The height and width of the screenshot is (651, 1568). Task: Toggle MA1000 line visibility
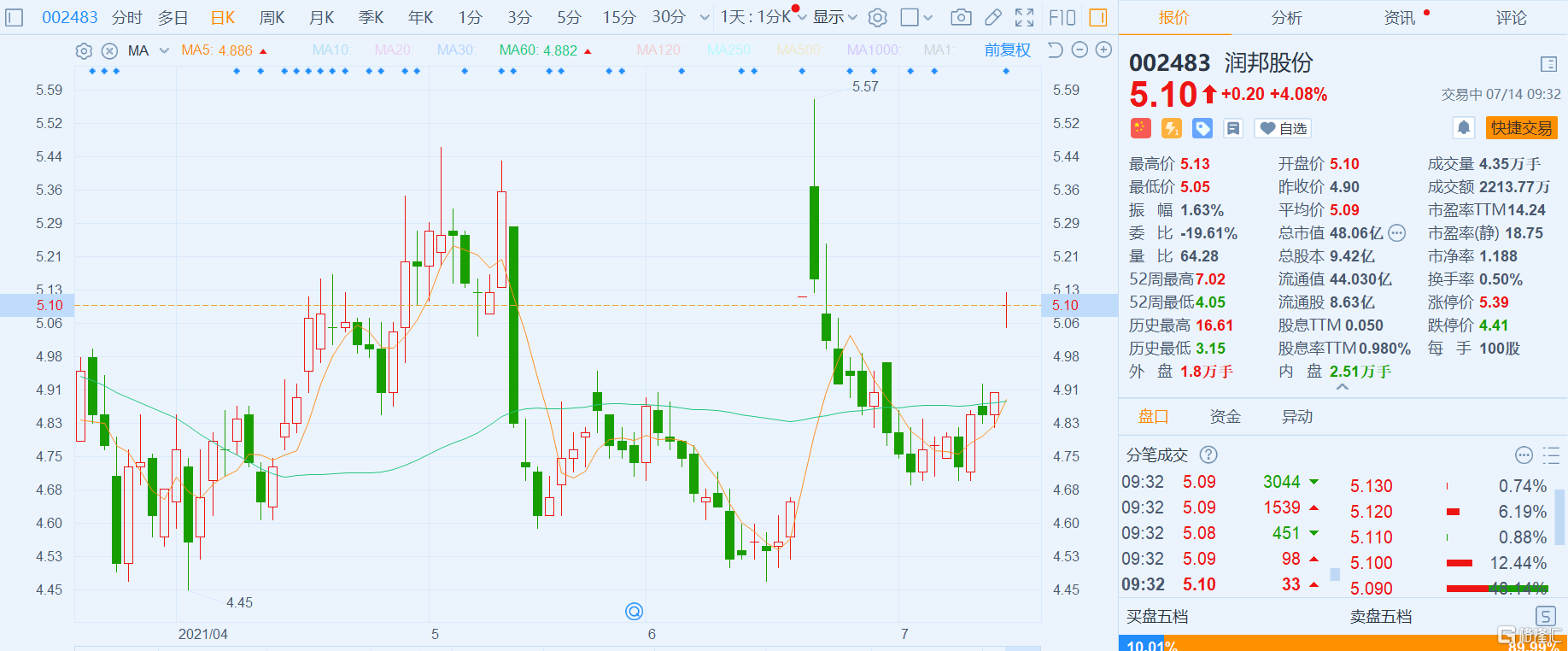pyautogui.click(x=873, y=50)
